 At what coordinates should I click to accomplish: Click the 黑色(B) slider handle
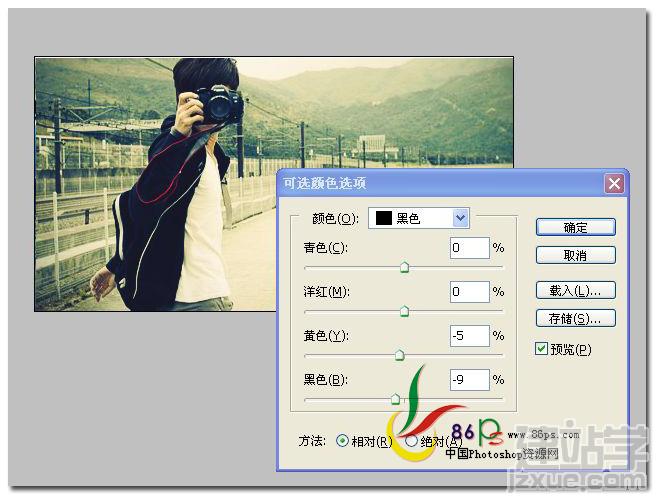click(x=395, y=399)
